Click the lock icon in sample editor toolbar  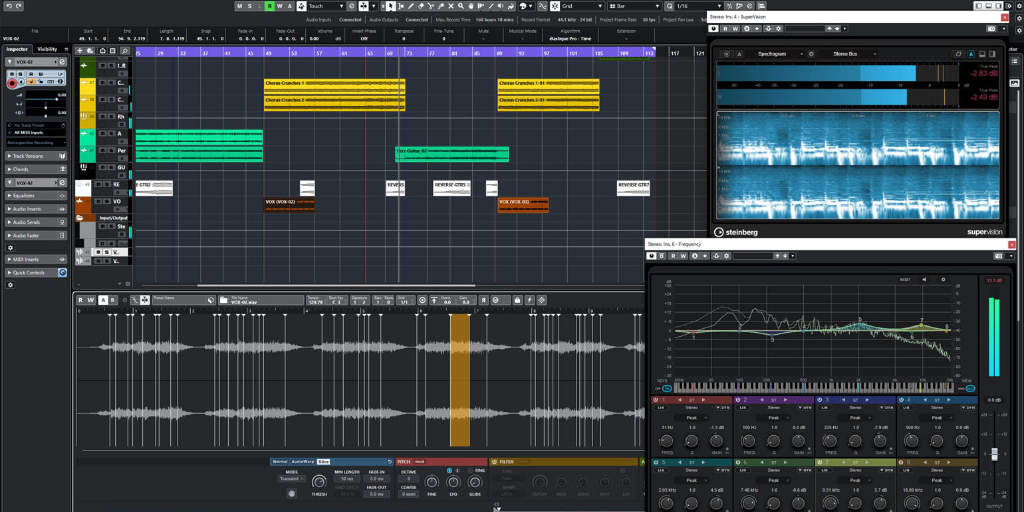click(517, 300)
